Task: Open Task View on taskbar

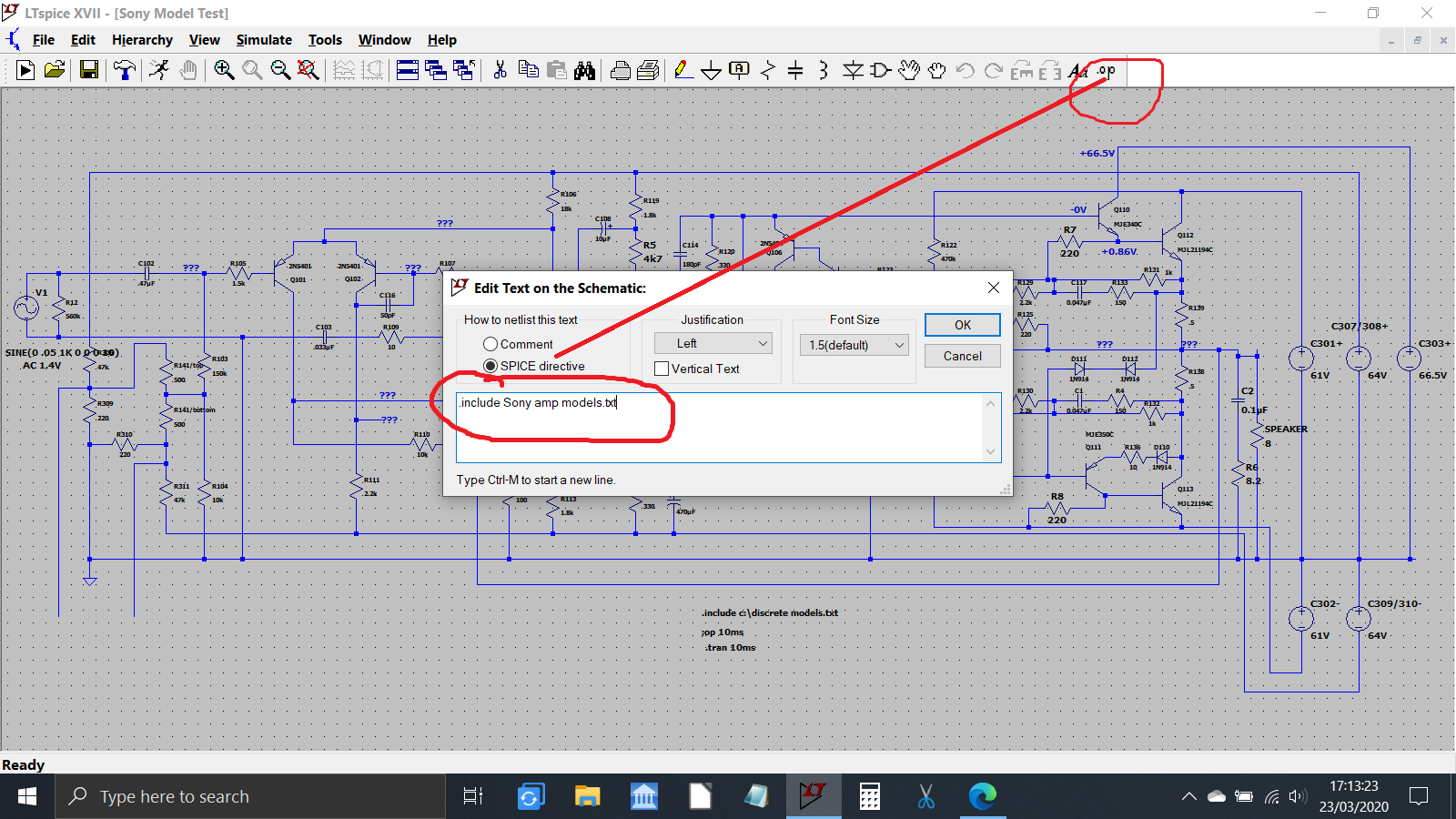Action: coord(473,796)
